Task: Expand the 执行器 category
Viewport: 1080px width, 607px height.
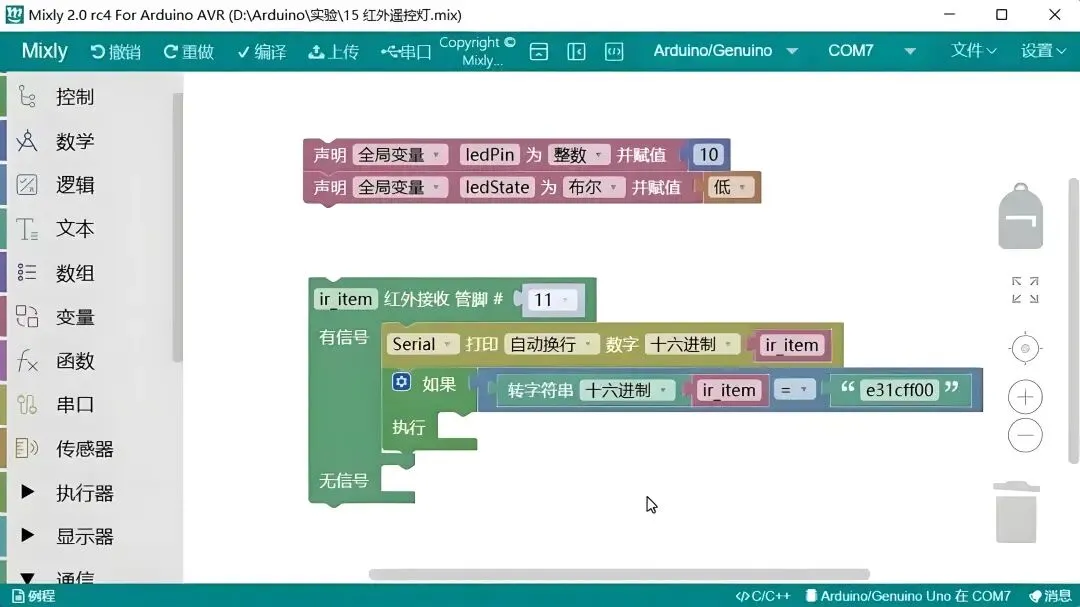Action: pyautogui.click(x=27, y=492)
